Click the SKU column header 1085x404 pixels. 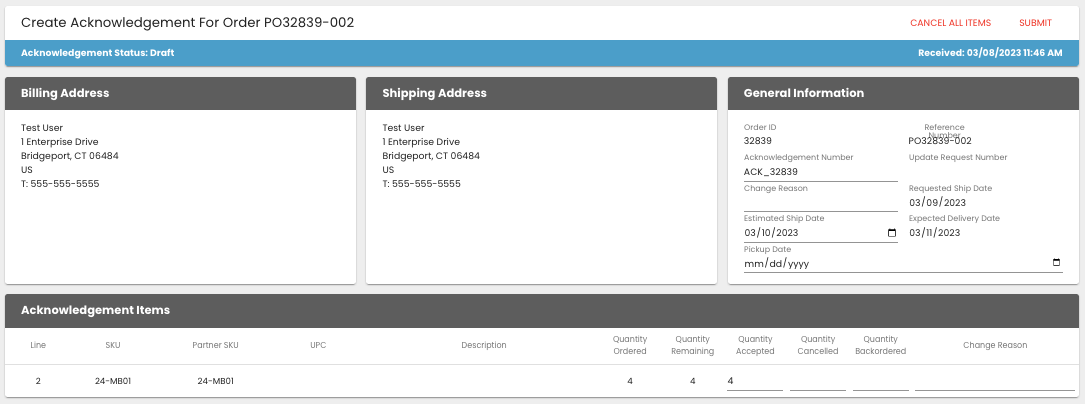click(113, 345)
